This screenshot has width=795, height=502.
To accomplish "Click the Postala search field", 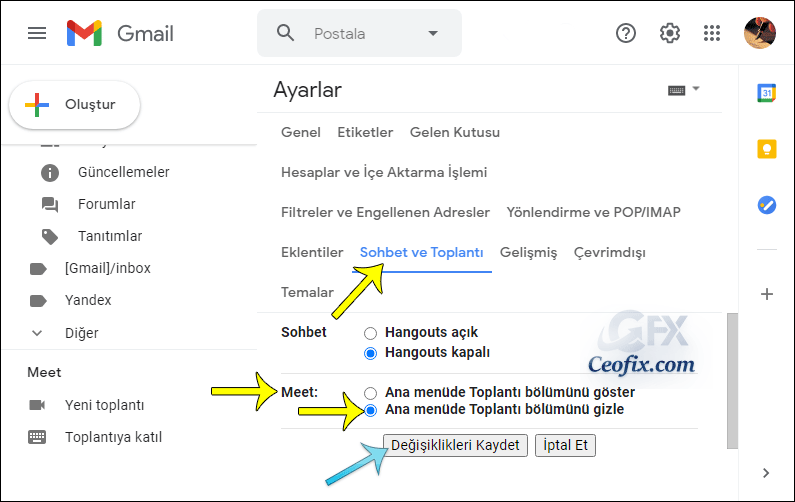I will click(359, 33).
